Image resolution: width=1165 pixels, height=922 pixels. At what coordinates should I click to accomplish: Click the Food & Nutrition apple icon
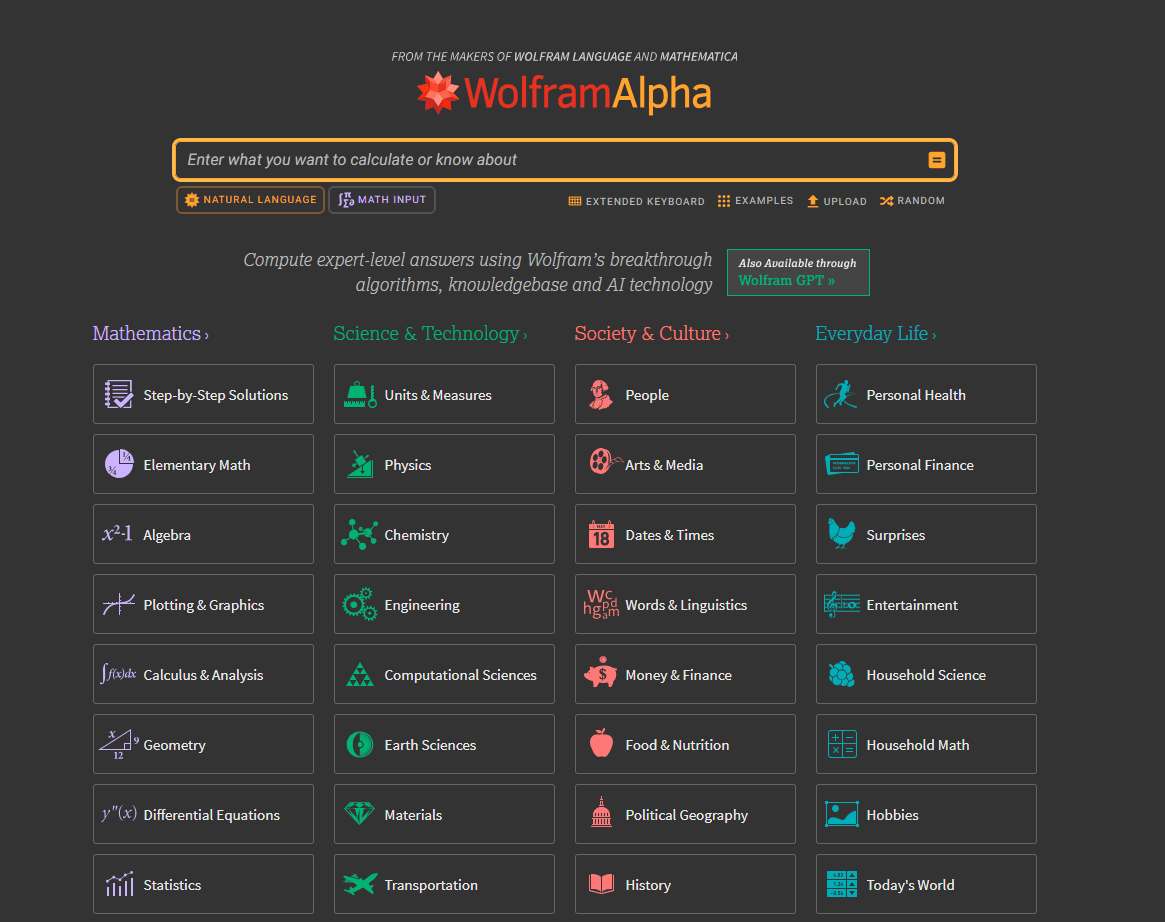[601, 743]
